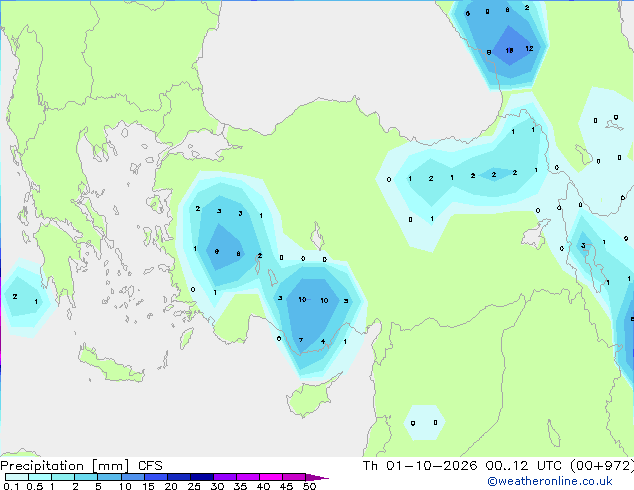This screenshot has width=634, height=490.
Task: Click the '25' legend scale label
Action: (194, 486)
